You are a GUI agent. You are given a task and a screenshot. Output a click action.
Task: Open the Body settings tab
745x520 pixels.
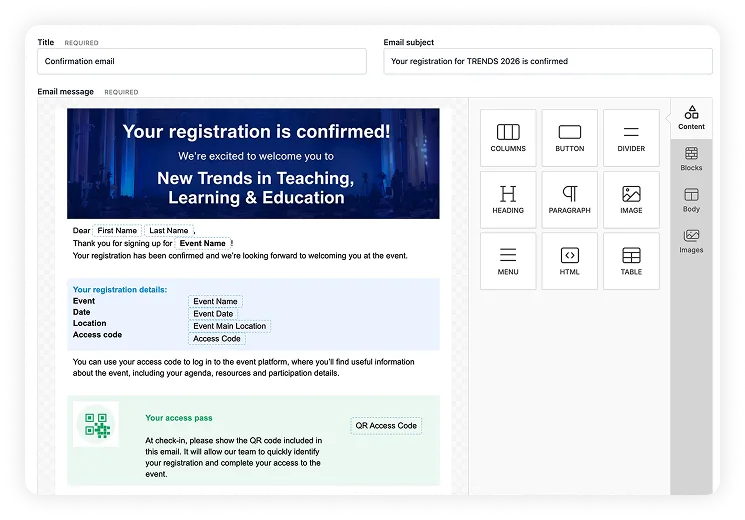(691, 200)
